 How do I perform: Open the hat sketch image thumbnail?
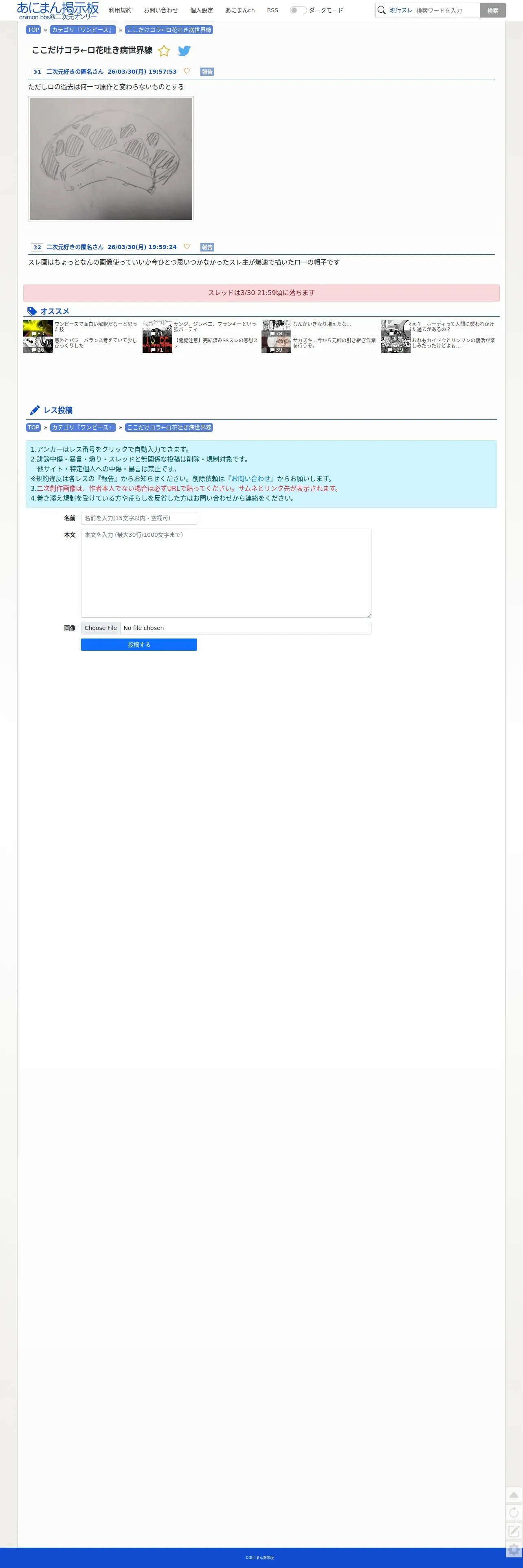pyautogui.click(x=111, y=159)
